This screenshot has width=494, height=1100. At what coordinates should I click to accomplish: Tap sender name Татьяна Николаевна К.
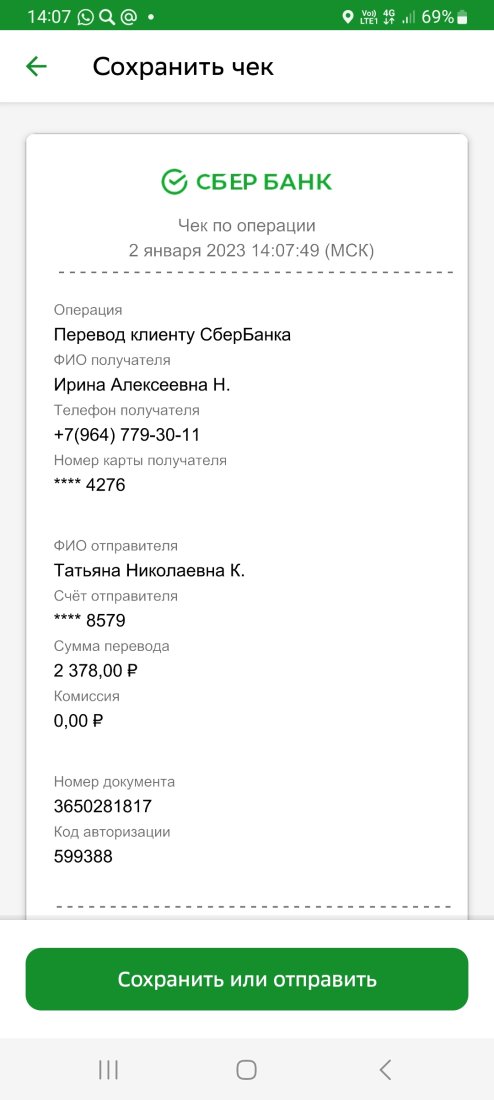(149, 570)
